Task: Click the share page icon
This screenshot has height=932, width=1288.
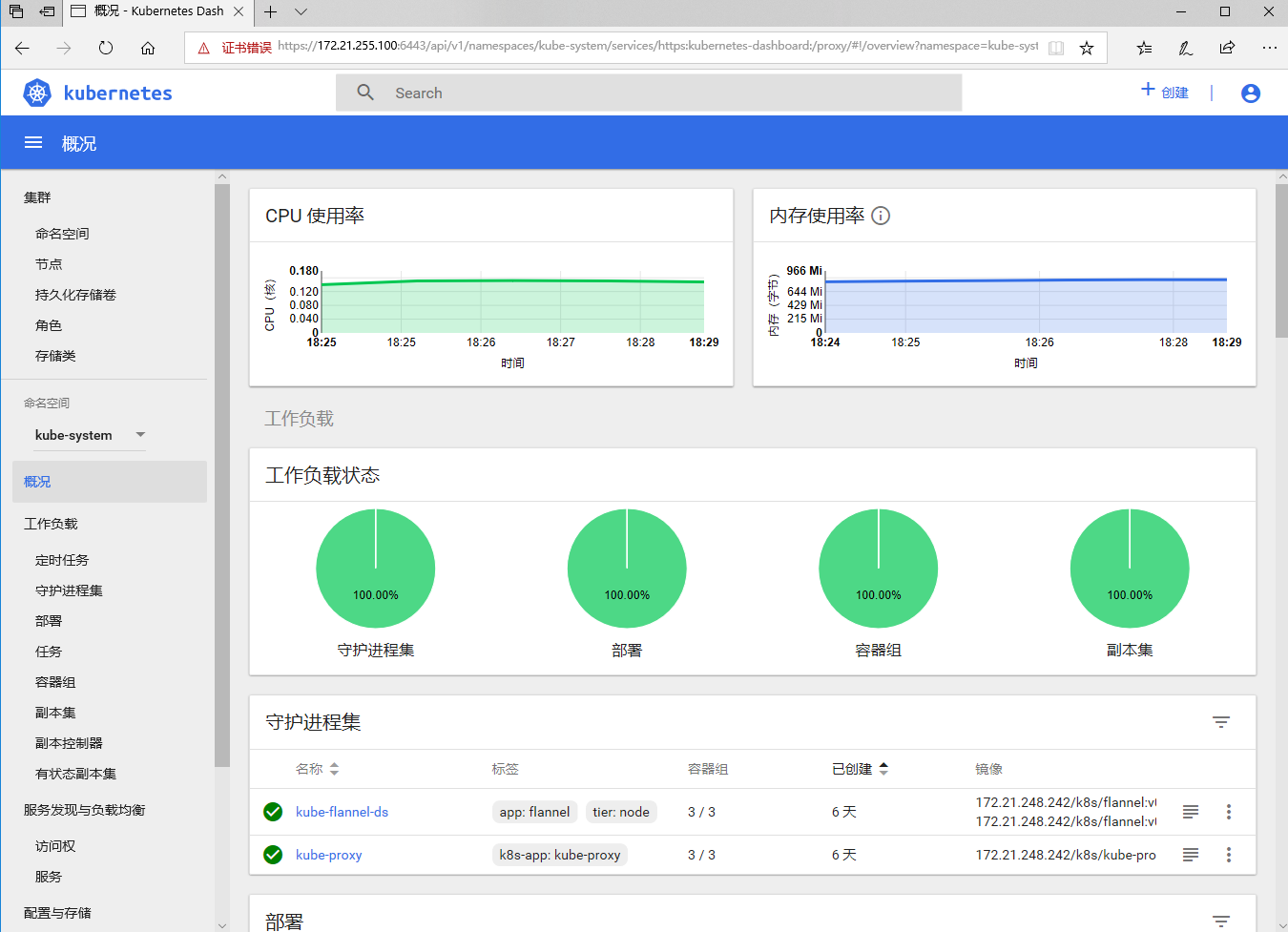Action: 1227,48
